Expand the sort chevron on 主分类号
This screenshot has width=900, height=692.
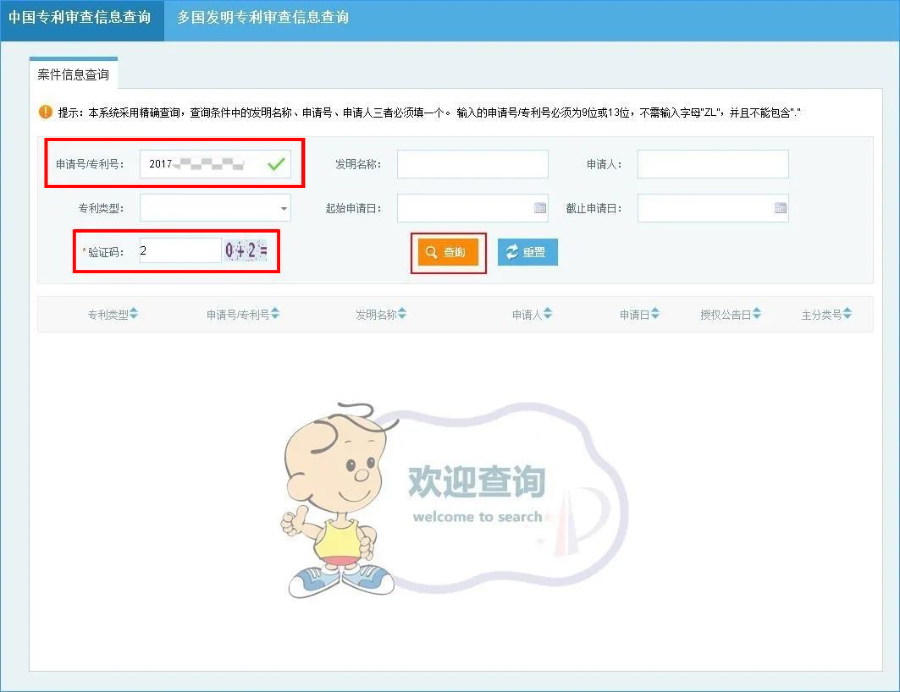[x=846, y=313]
